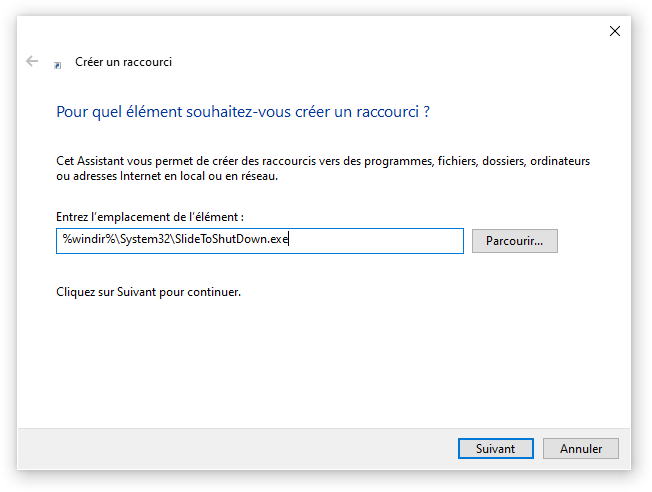This screenshot has height=492, width=652.
Task: Click the blank white area below instruction text
Action: pyautogui.click(x=323, y=362)
